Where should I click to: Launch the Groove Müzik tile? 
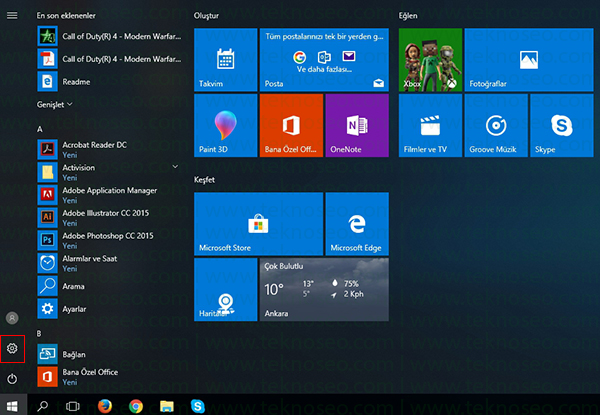click(x=496, y=125)
